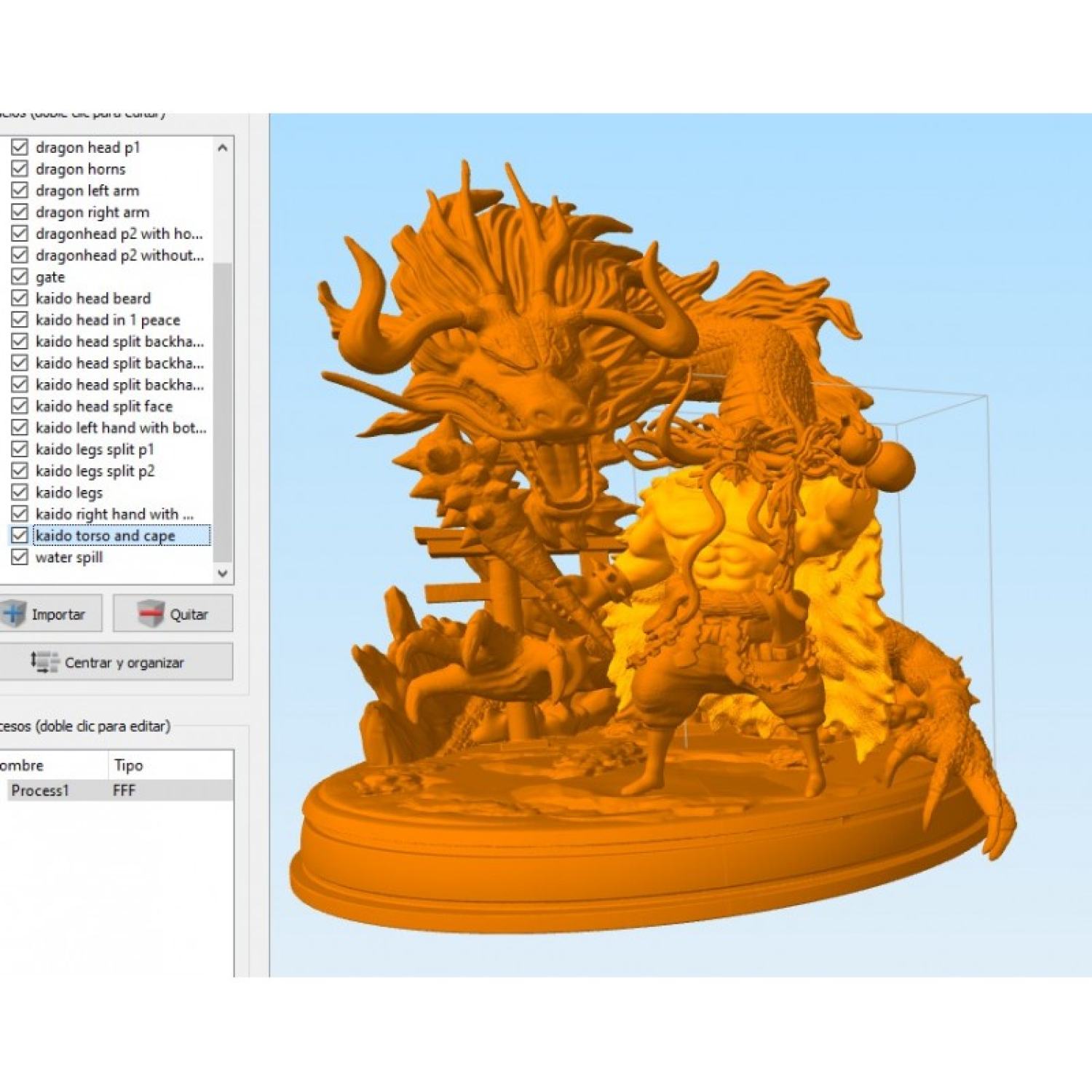Click the model list scrollbar thumb
Viewport: 1092px width, 1092px height.
(x=223, y=411)
